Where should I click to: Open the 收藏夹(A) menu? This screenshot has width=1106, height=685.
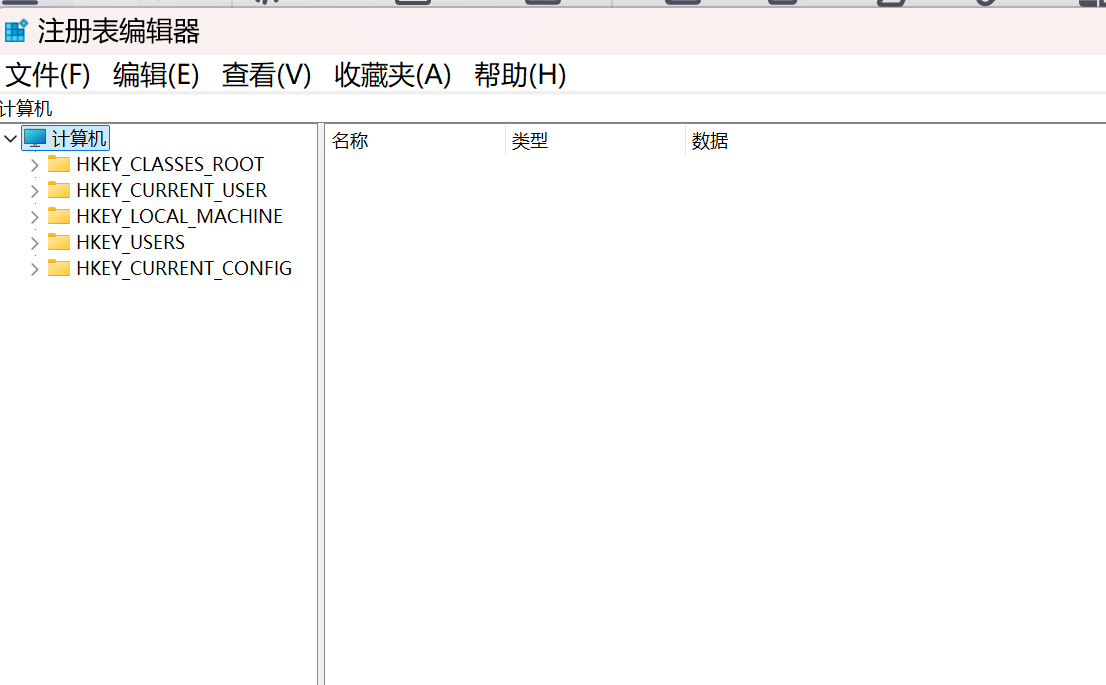pyautogui.click(x=392, y=75)
